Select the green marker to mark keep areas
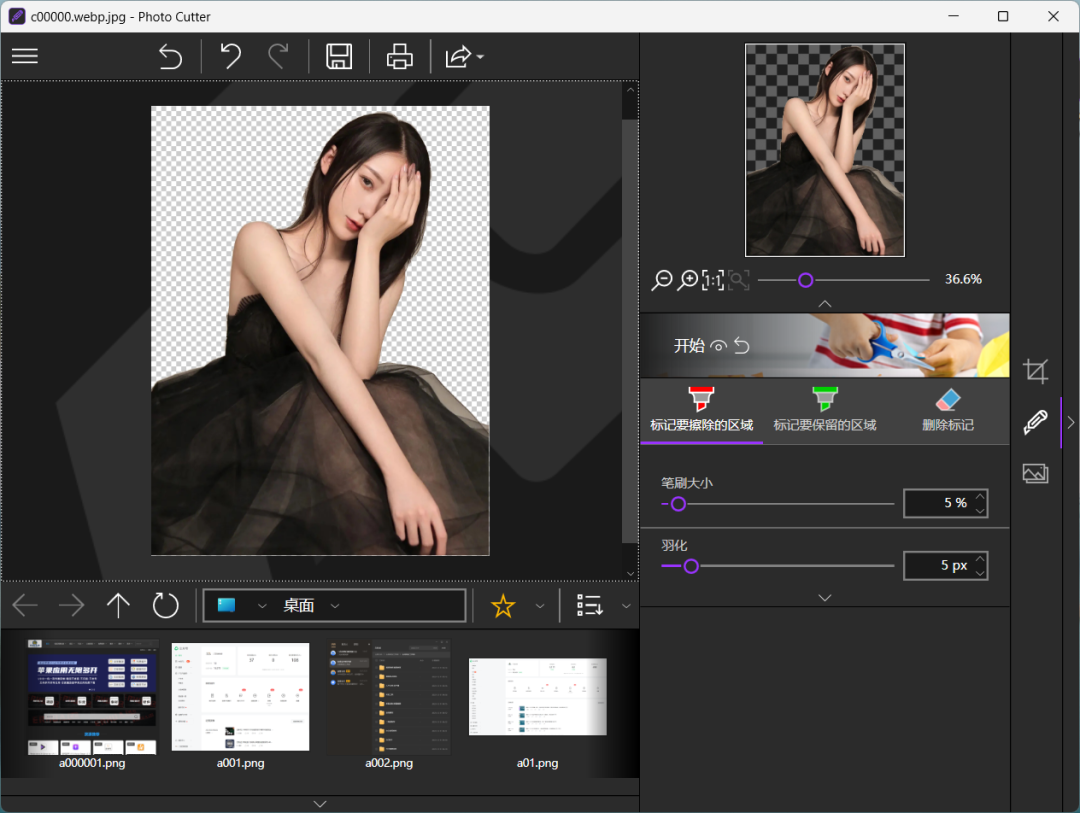1080x813 pixels. 824,410
